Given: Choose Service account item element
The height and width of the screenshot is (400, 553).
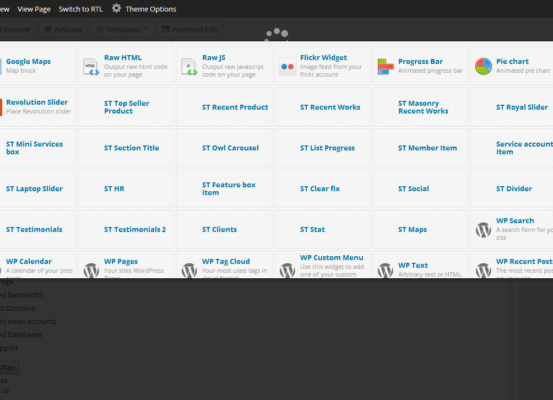Looking at the screenshot, I should [512, 148].
